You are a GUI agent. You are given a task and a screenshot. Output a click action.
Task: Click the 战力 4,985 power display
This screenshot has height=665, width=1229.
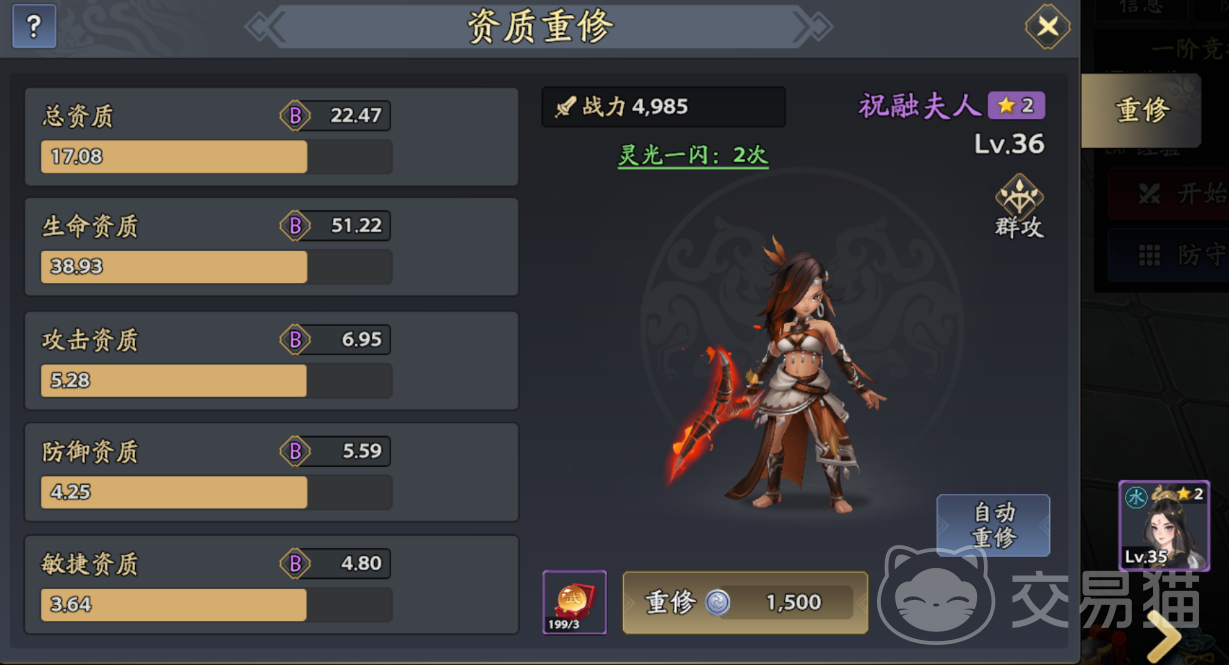pos(663,107)
